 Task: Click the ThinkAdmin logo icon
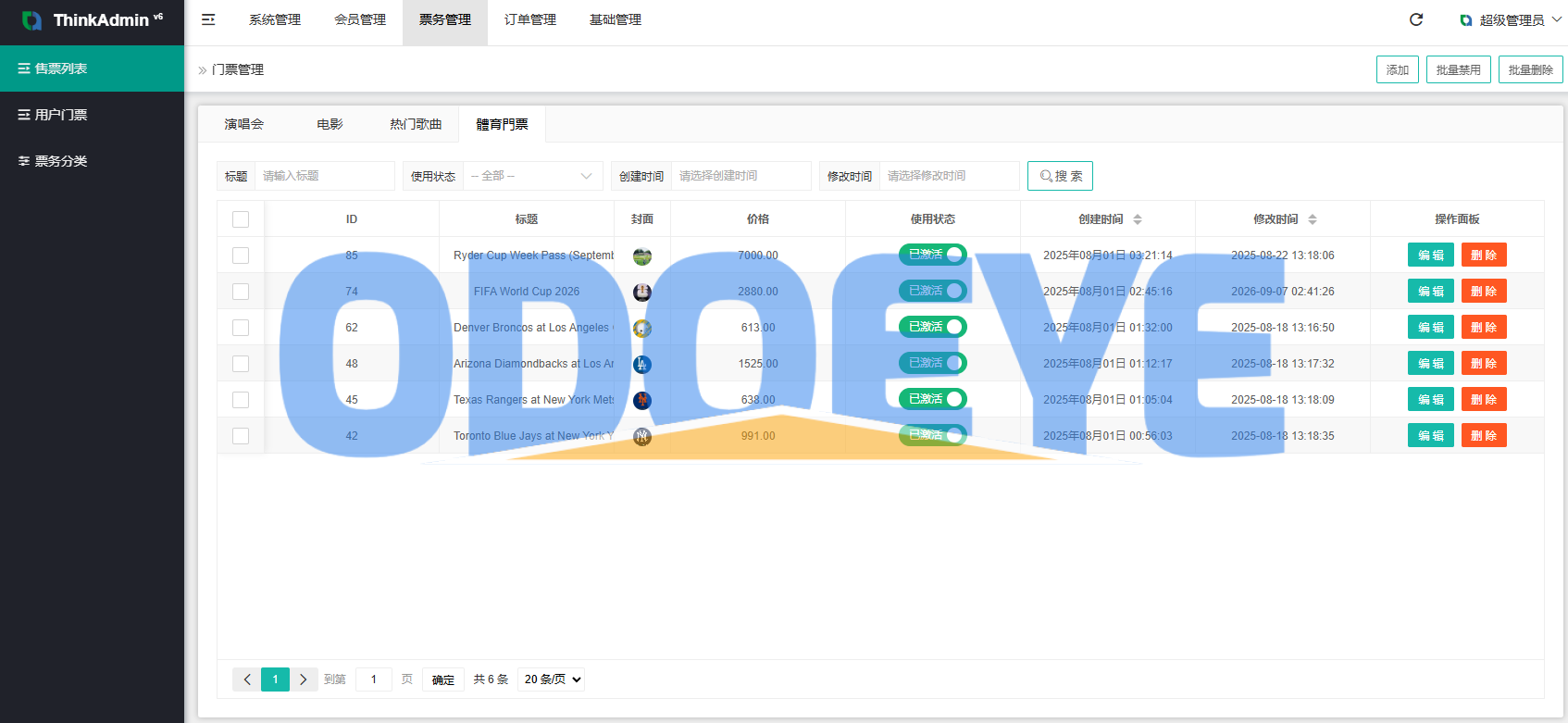tap(31, 20)
